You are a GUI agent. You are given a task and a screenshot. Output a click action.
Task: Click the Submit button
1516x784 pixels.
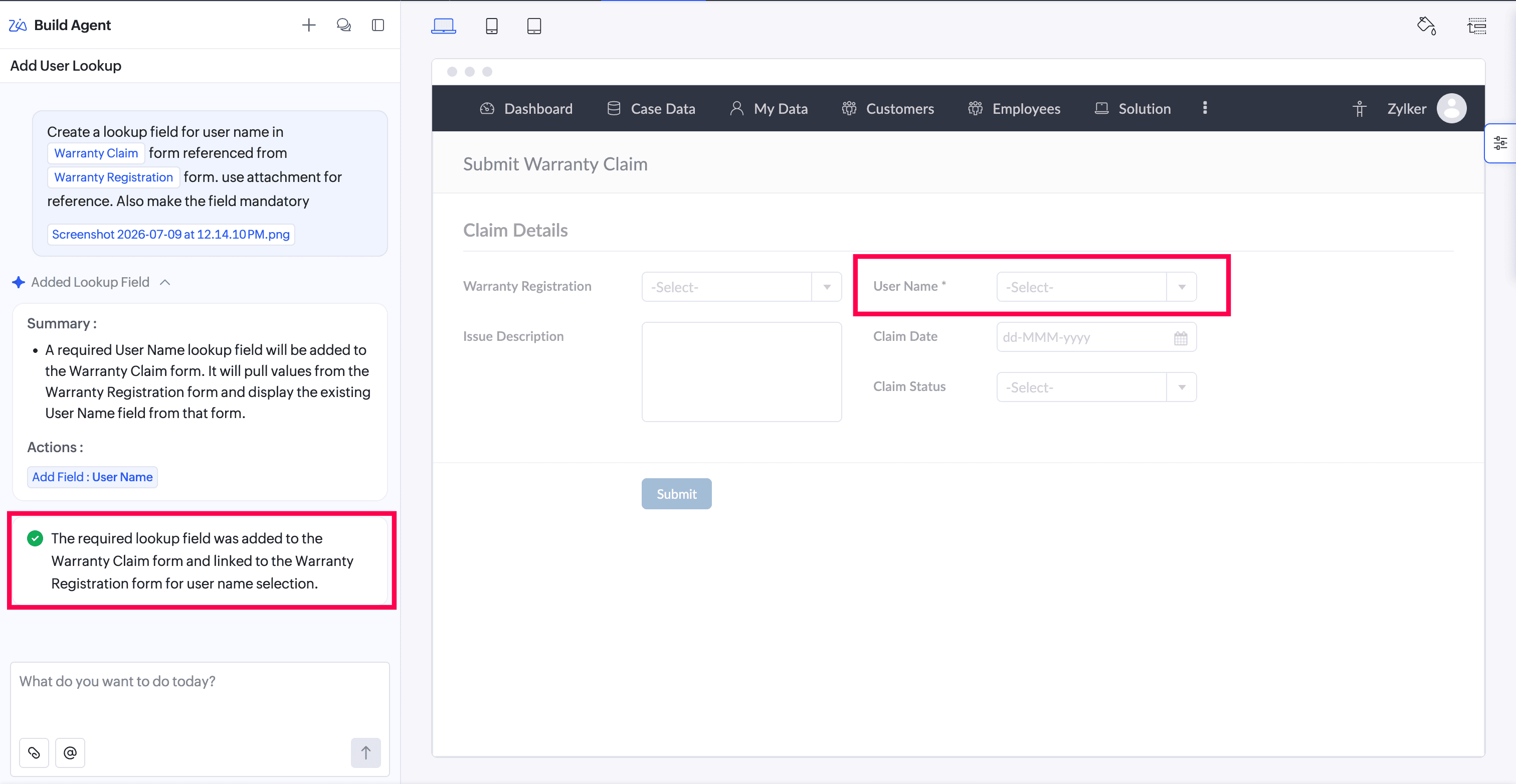click(676, 494)
